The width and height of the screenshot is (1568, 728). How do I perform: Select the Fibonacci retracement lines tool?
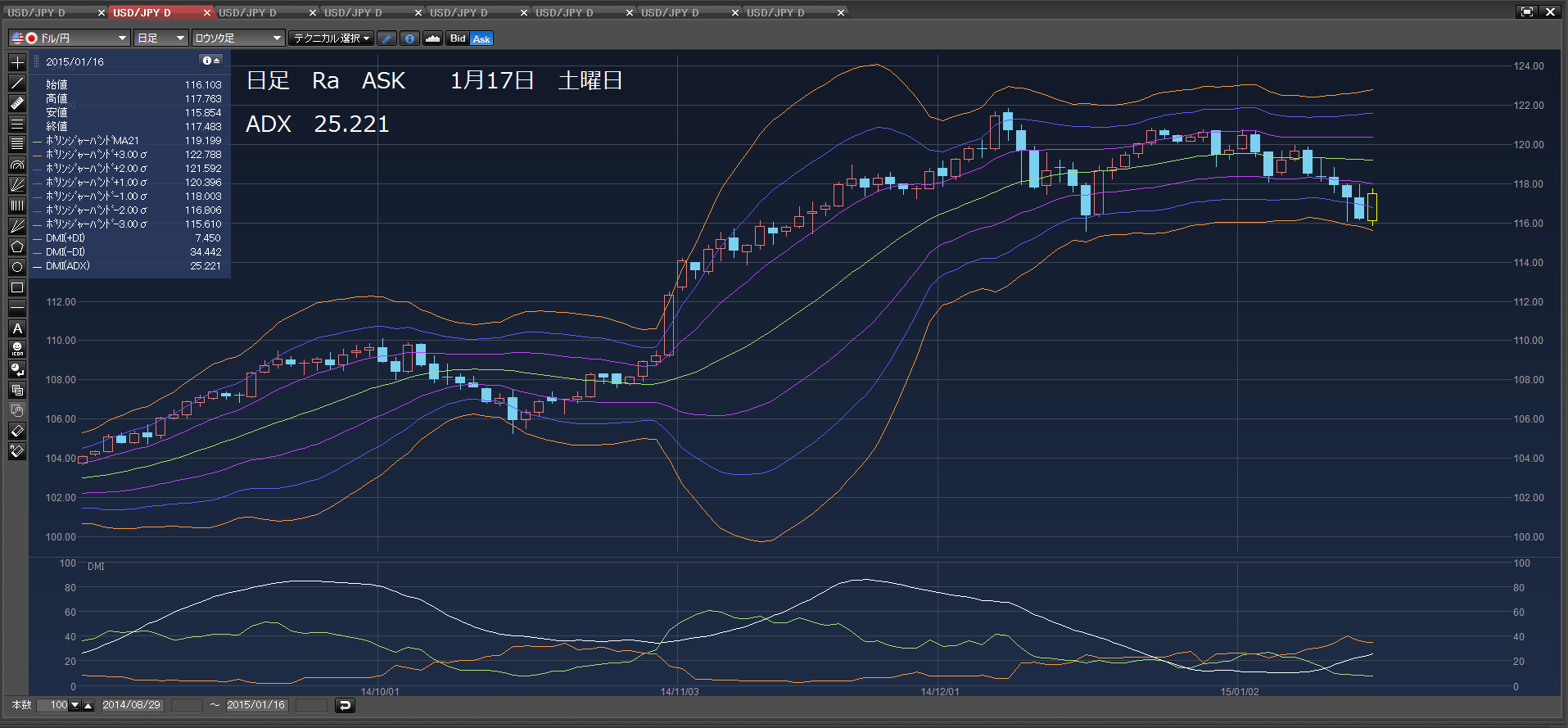17,144
